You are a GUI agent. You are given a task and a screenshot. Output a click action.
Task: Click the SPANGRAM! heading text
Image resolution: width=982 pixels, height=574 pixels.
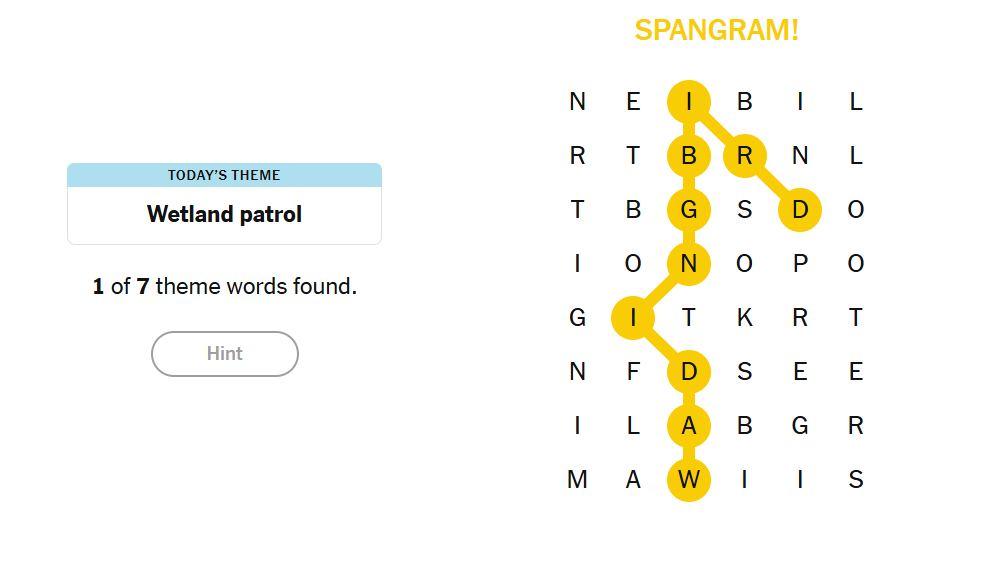[716, 30]
